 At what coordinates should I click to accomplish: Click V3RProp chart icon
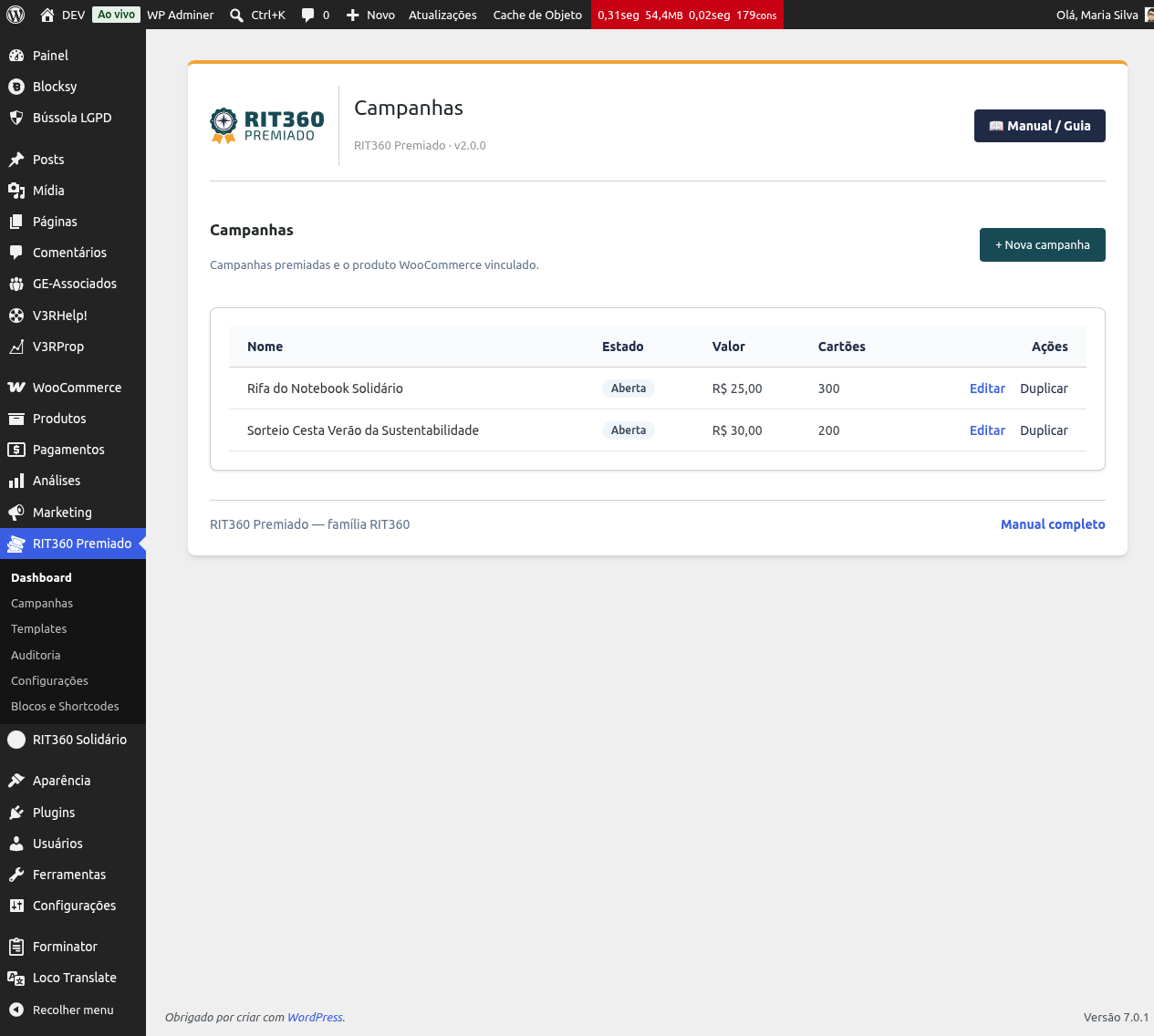pyautogui.click(x=16, y=347)
